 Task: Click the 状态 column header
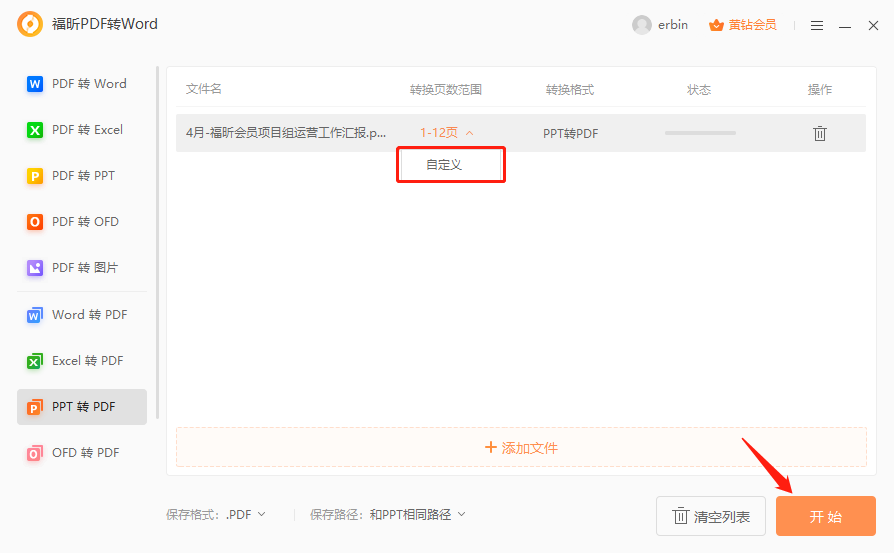[x=699, y=90]
